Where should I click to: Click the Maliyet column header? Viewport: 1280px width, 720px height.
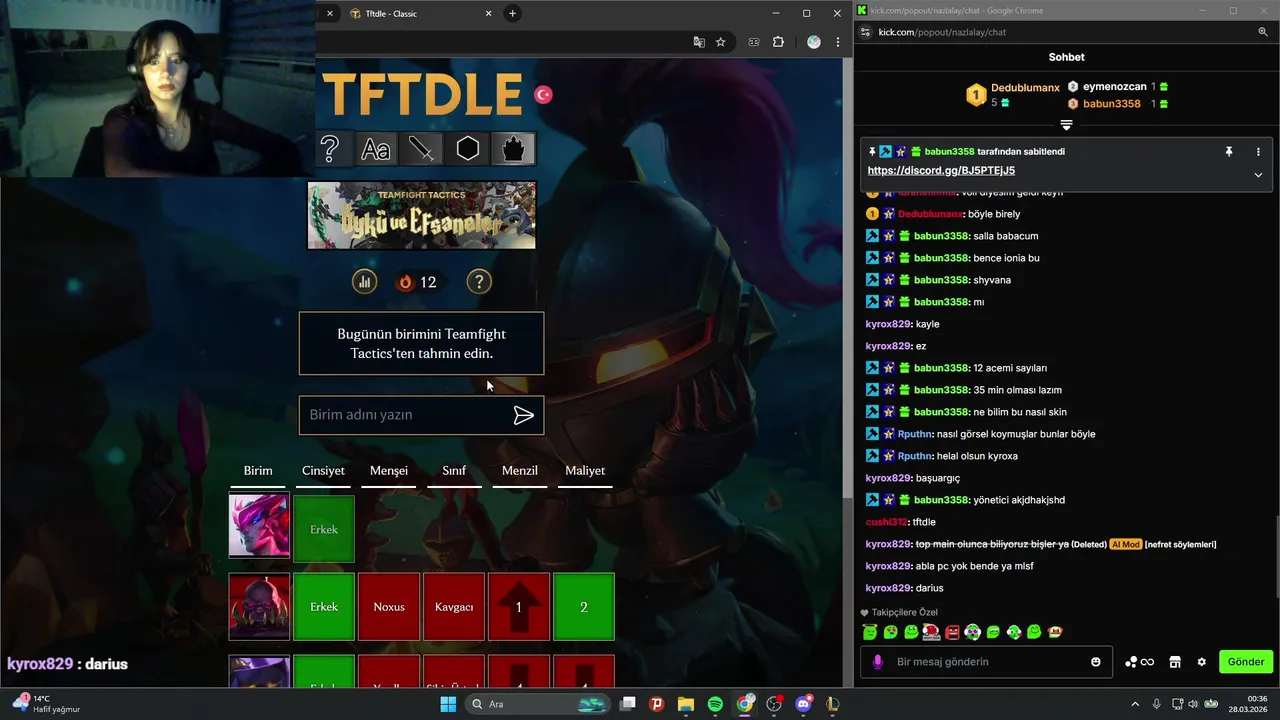point(585,471)
